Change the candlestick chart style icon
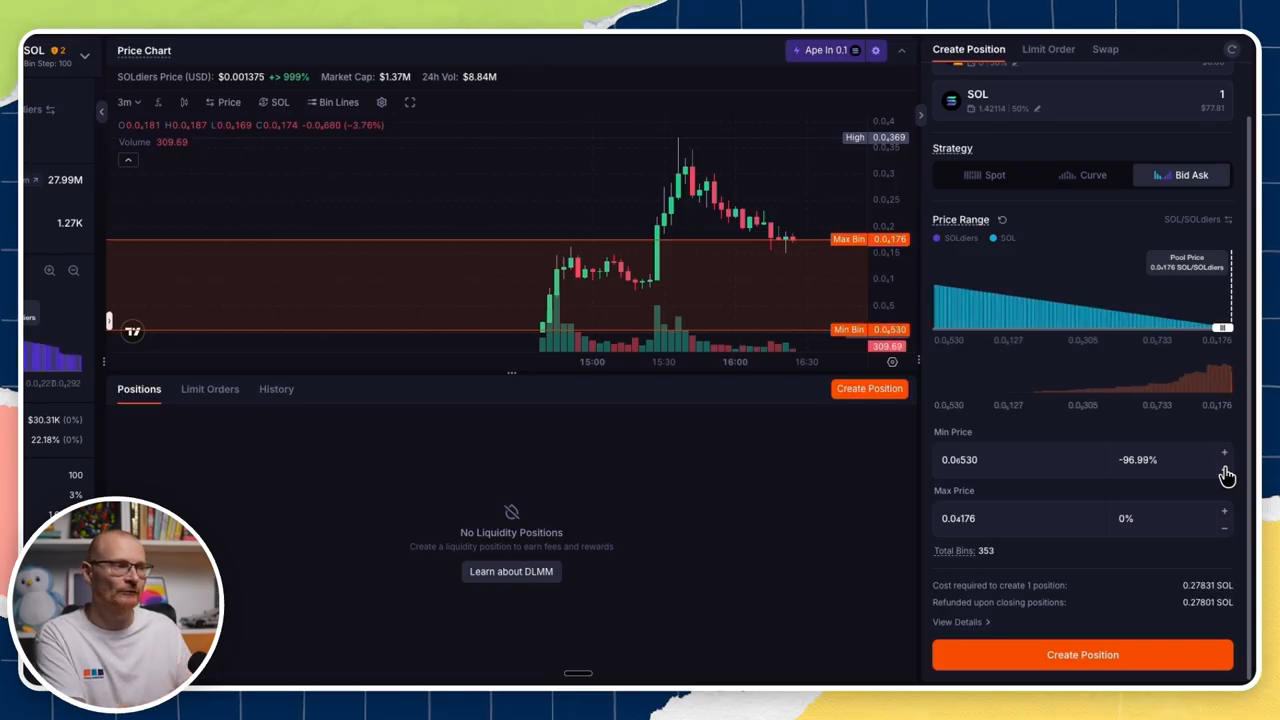The width and height of the screenshot is (1280, 720). 184,102
